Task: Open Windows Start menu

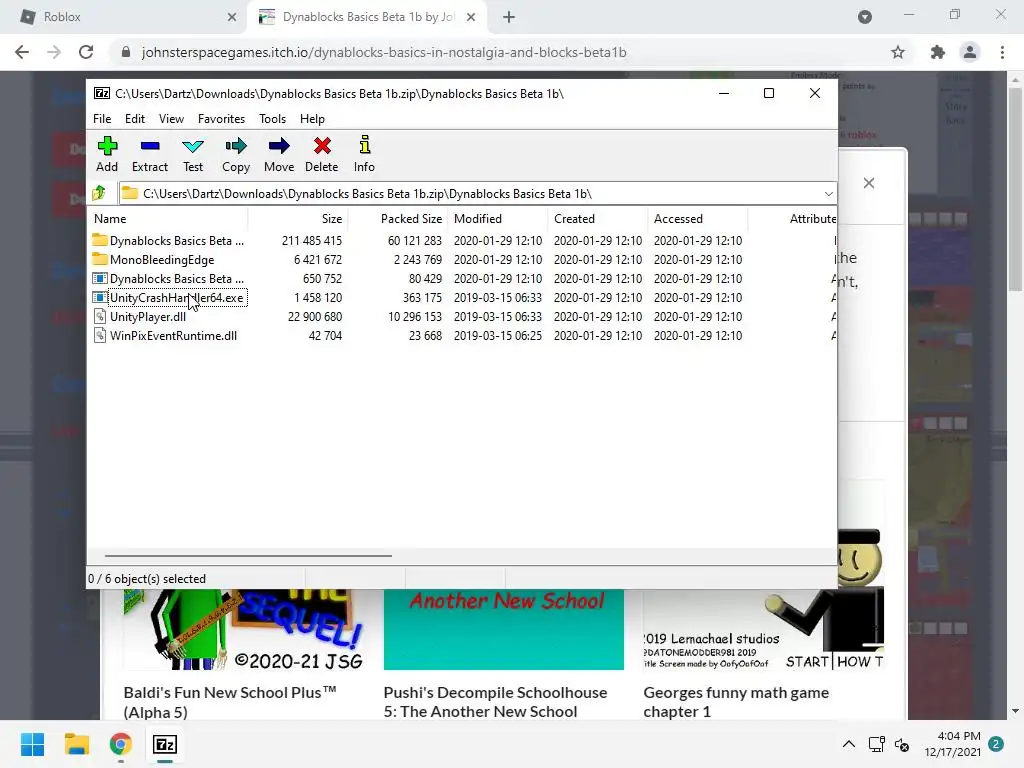Action: (x=33, y=744)
